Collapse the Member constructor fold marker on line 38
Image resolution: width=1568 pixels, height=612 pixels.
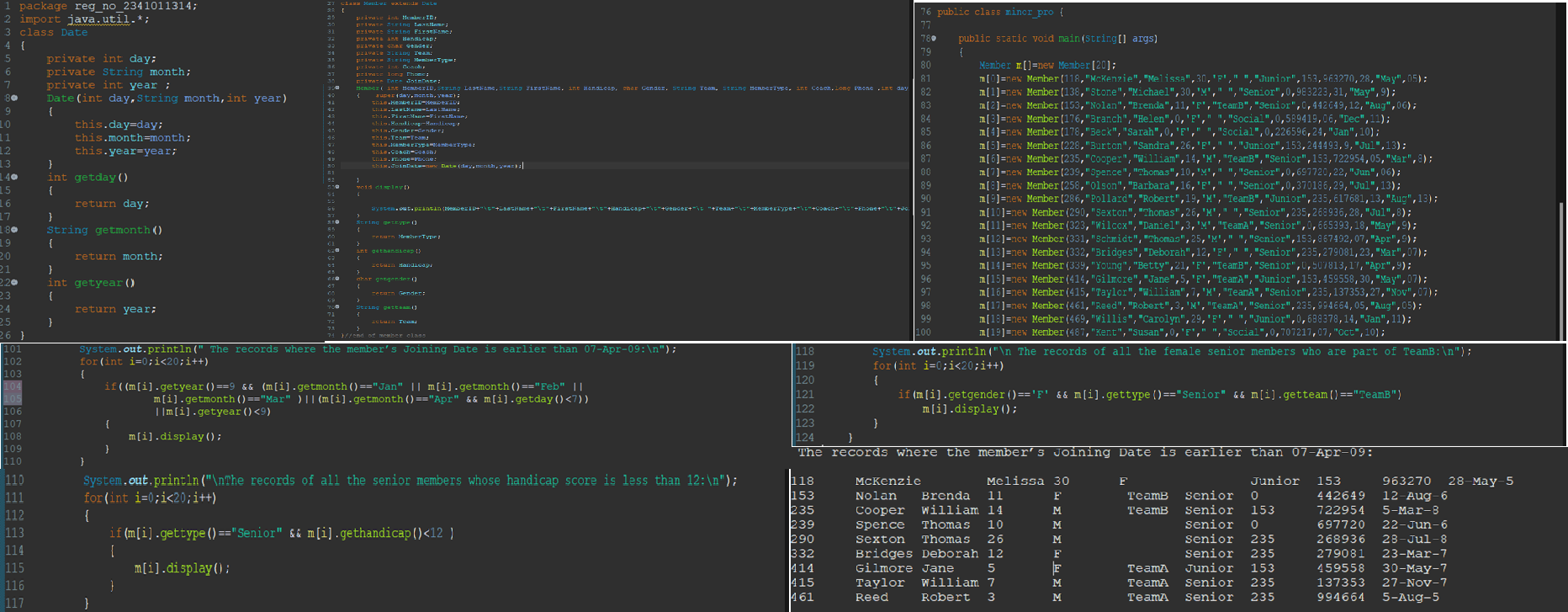pos(337,88)
